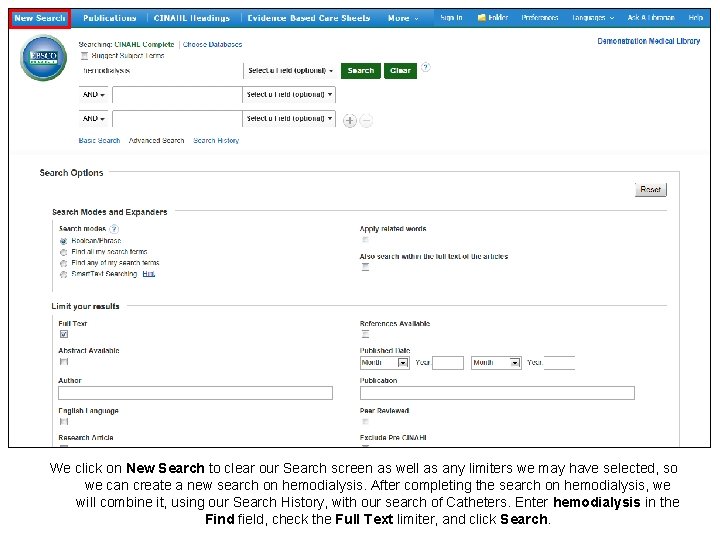Select Find all my search terms
The width and height of the screenshot is (720, 540).
click(x=64, y=252)
